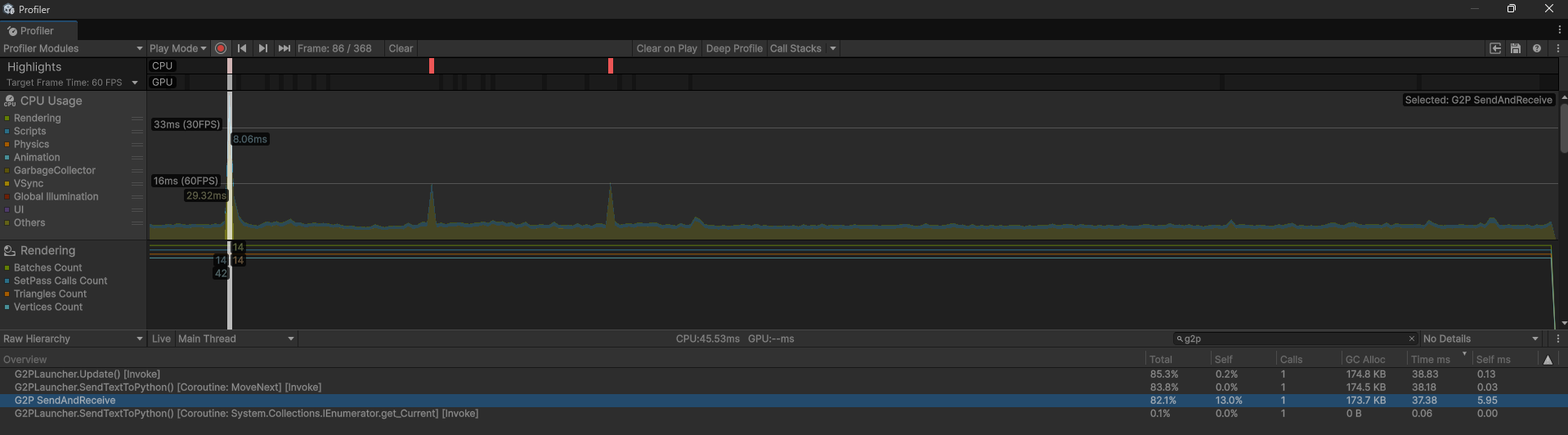Open the Play Mode target dropdown

pyautogui.click(x=178, y=48)
